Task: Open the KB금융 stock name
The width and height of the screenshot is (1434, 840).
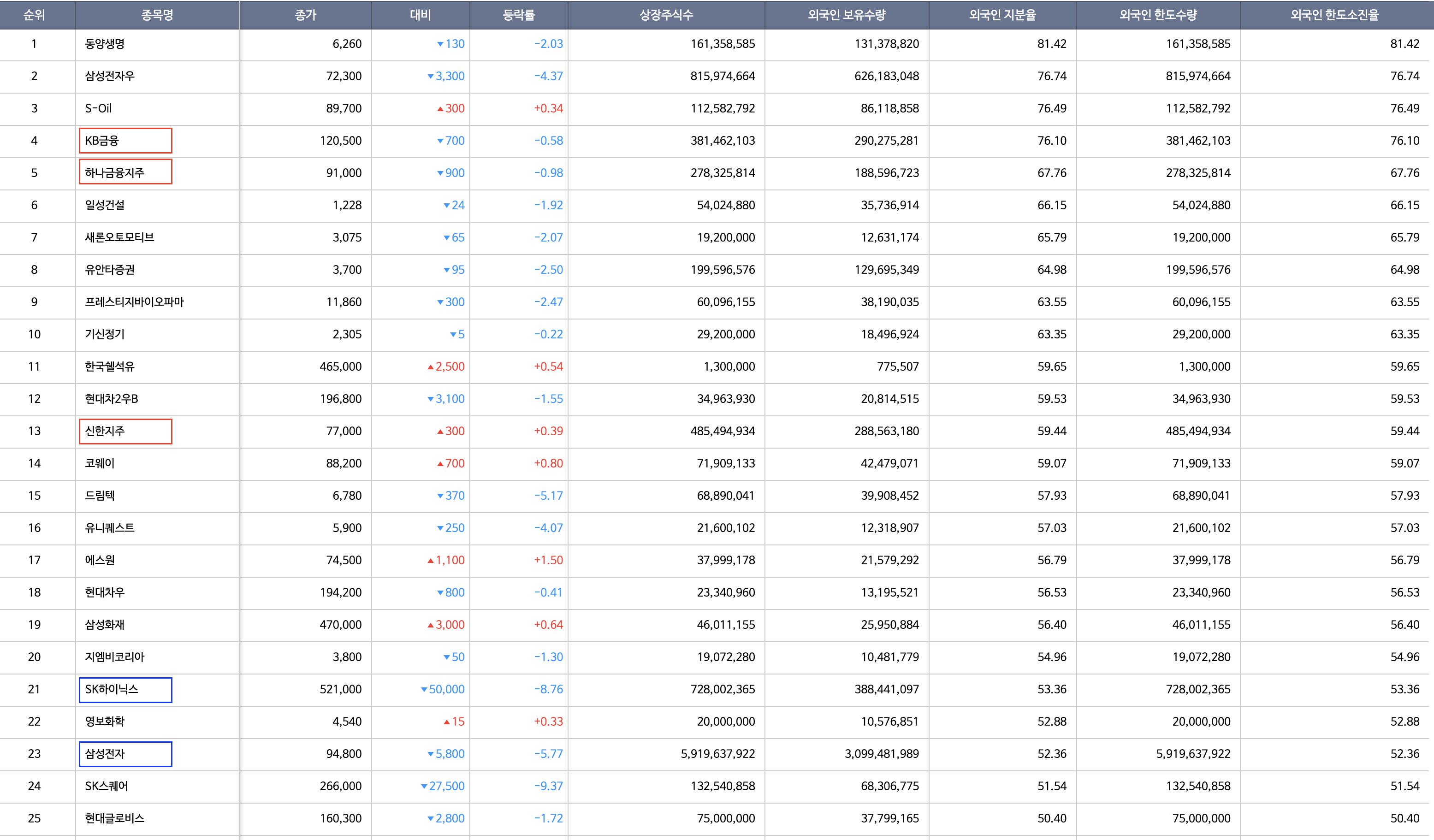Action: 102,141
